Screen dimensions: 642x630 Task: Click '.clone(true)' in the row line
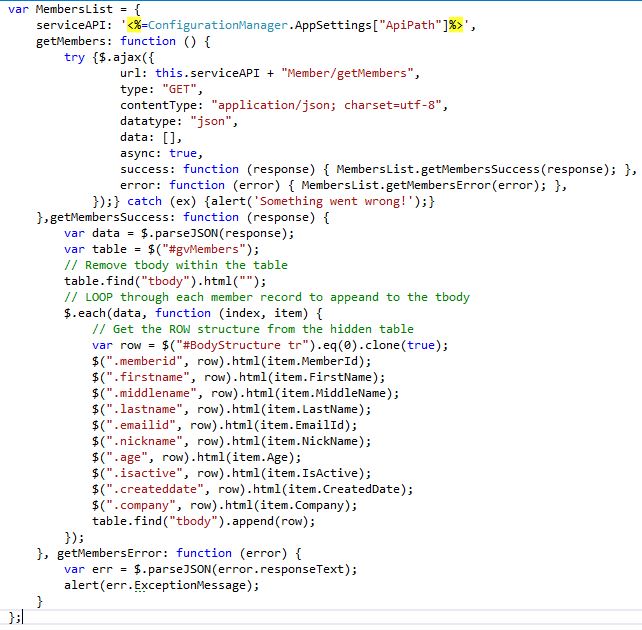[400, 345]
